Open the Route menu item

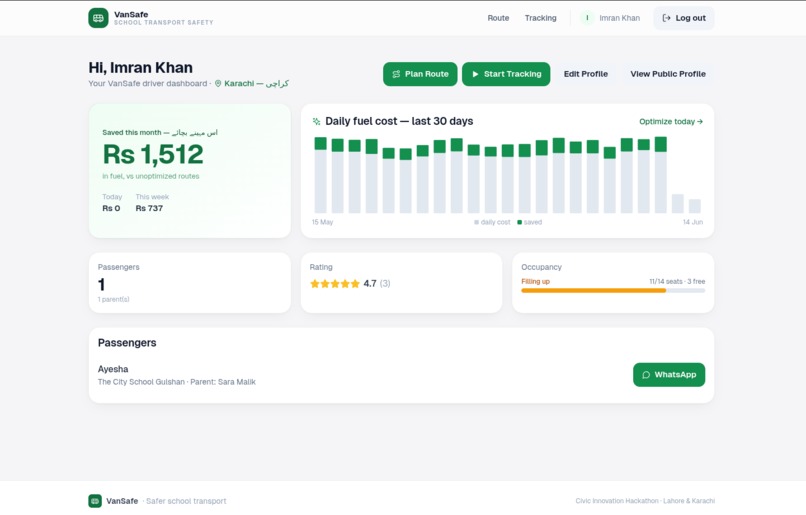coord(498,18)
